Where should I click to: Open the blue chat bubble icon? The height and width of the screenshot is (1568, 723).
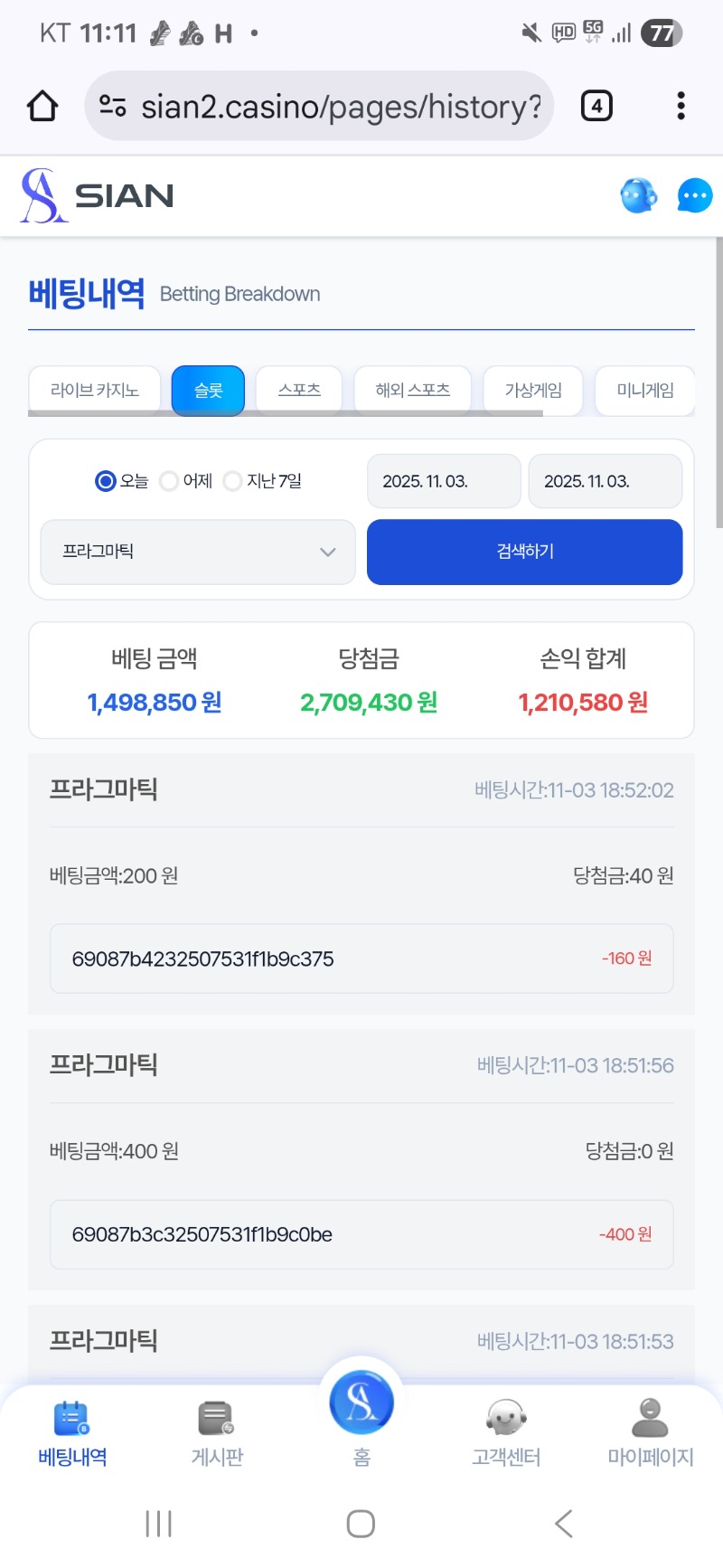click(694, 195)
